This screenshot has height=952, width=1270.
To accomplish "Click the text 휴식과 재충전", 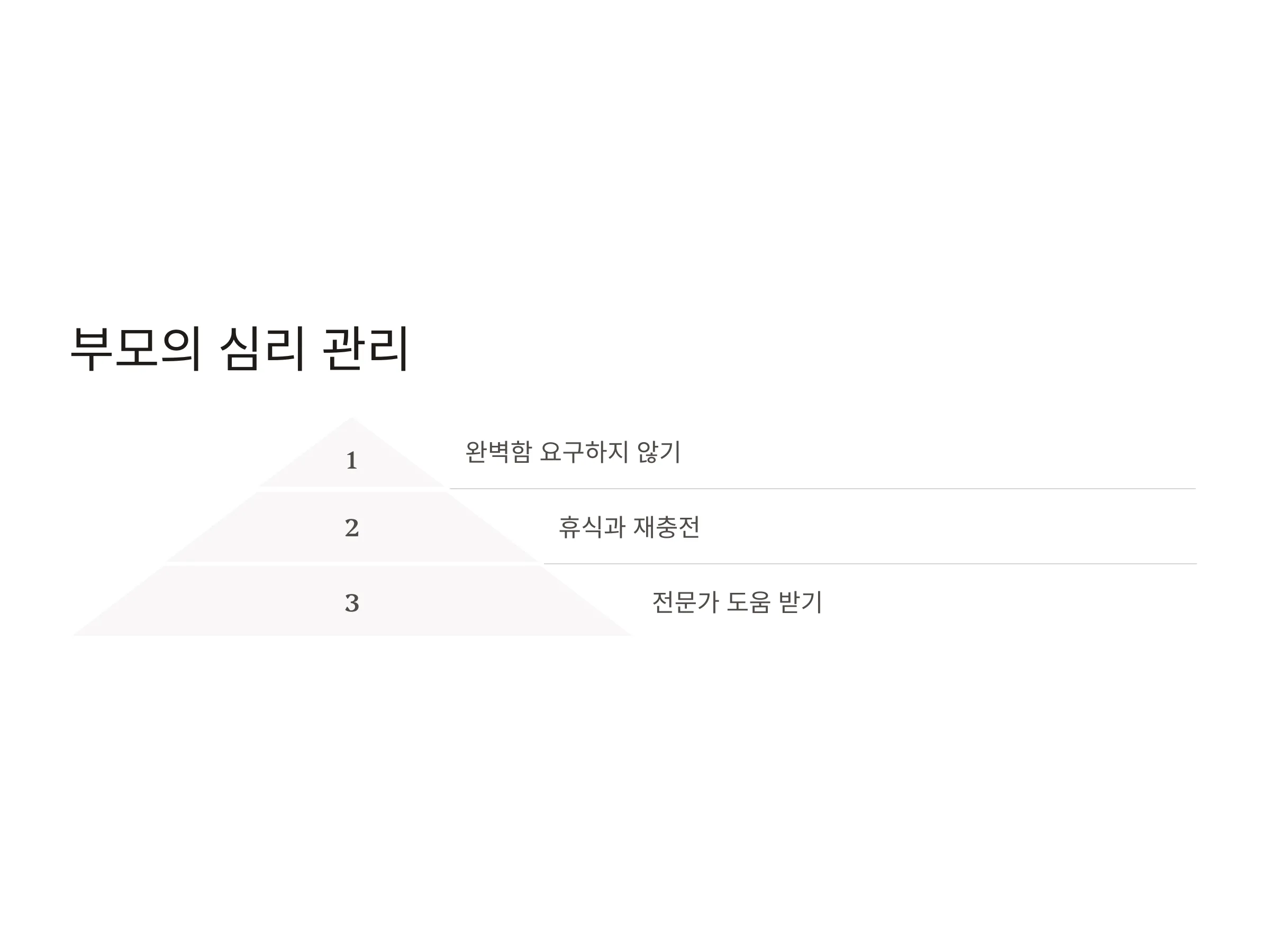I will 629,527.
